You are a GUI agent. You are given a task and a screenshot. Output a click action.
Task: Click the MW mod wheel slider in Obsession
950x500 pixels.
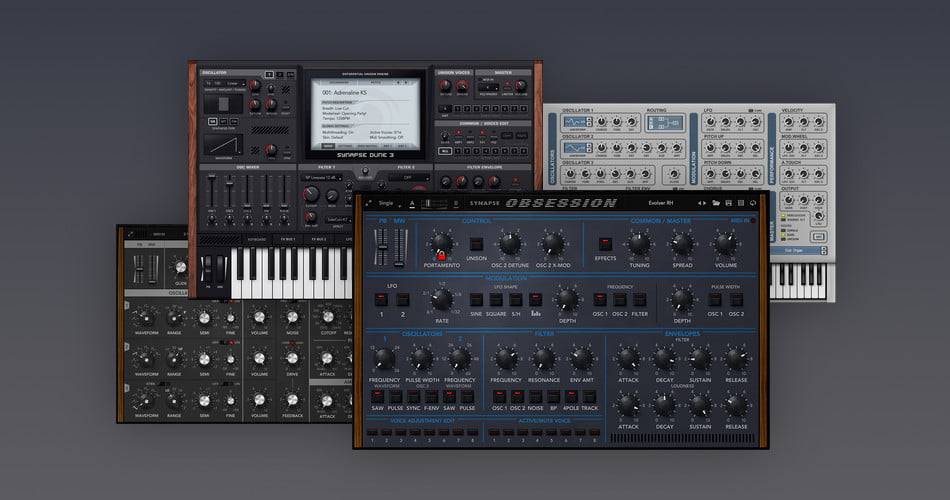point(399,247)
